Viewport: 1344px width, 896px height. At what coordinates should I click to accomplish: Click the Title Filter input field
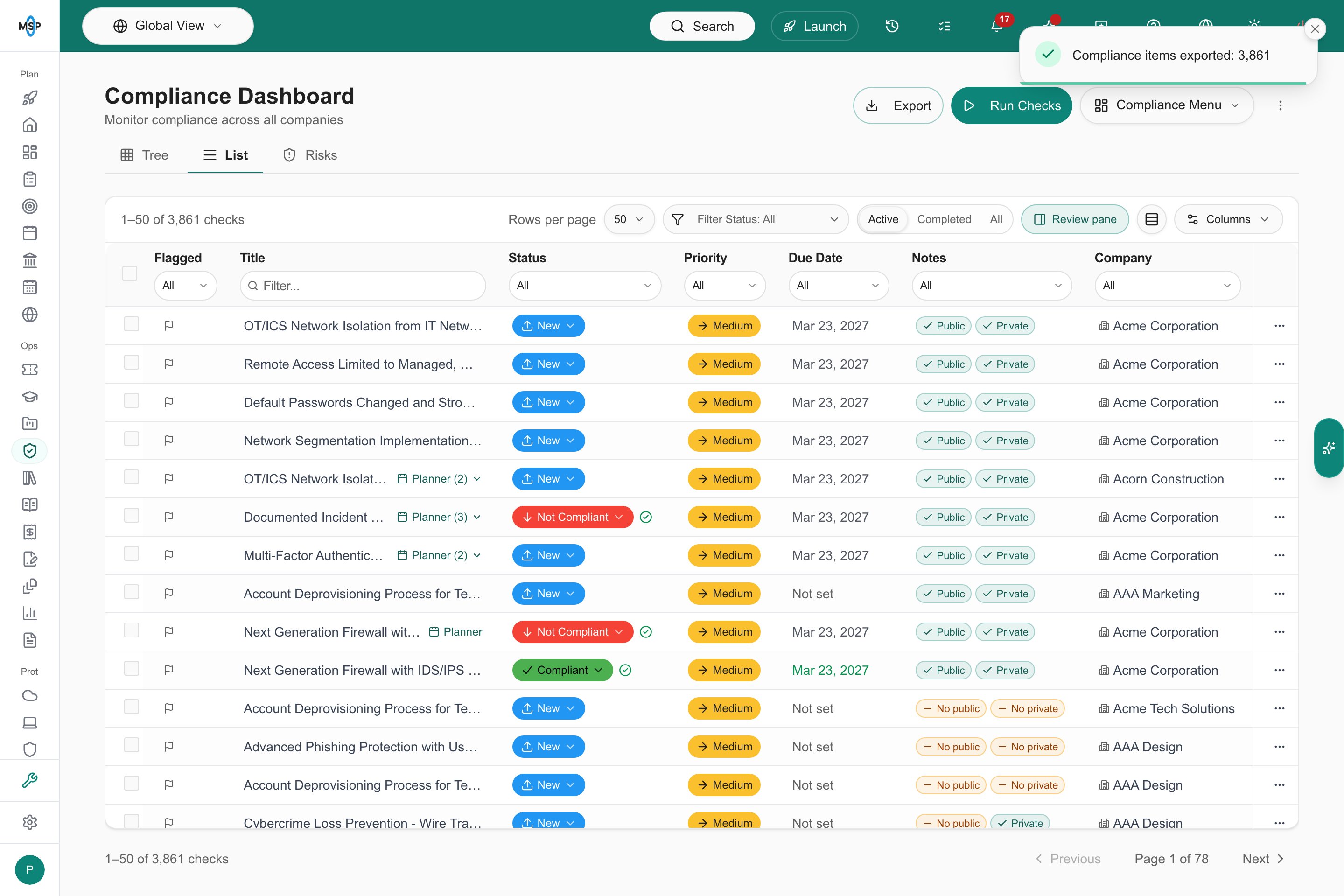(x=363, y=286)
